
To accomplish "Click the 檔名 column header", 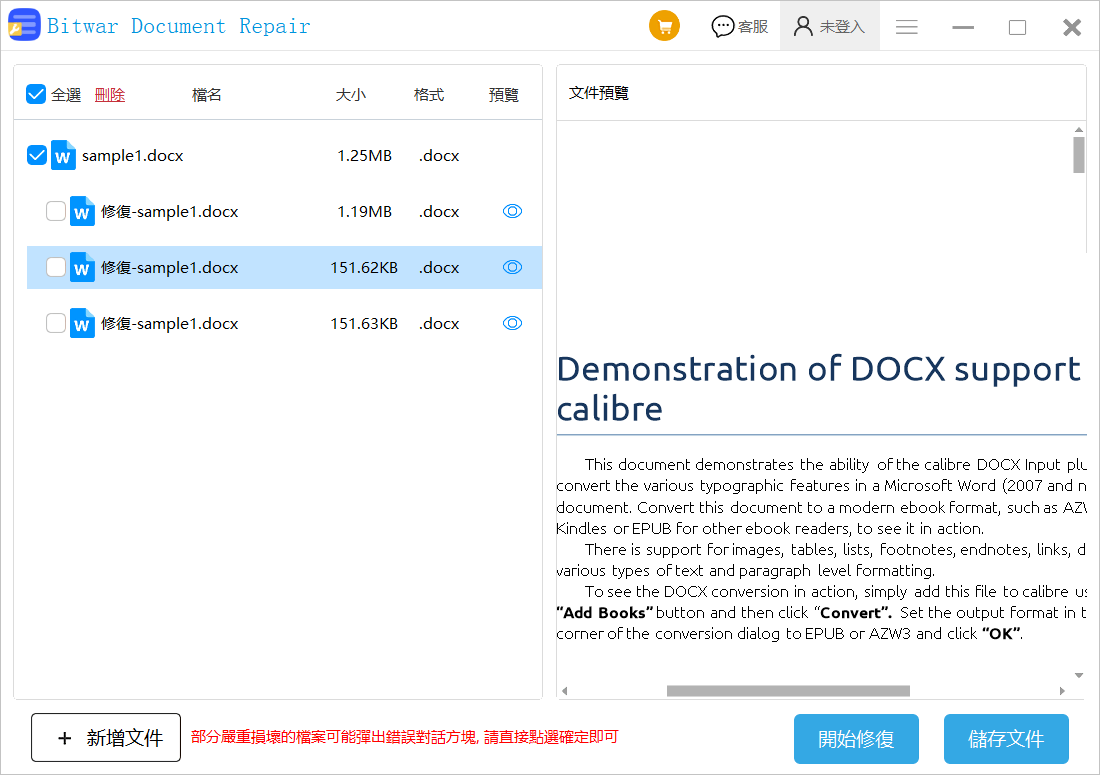I will coord(206,95).
